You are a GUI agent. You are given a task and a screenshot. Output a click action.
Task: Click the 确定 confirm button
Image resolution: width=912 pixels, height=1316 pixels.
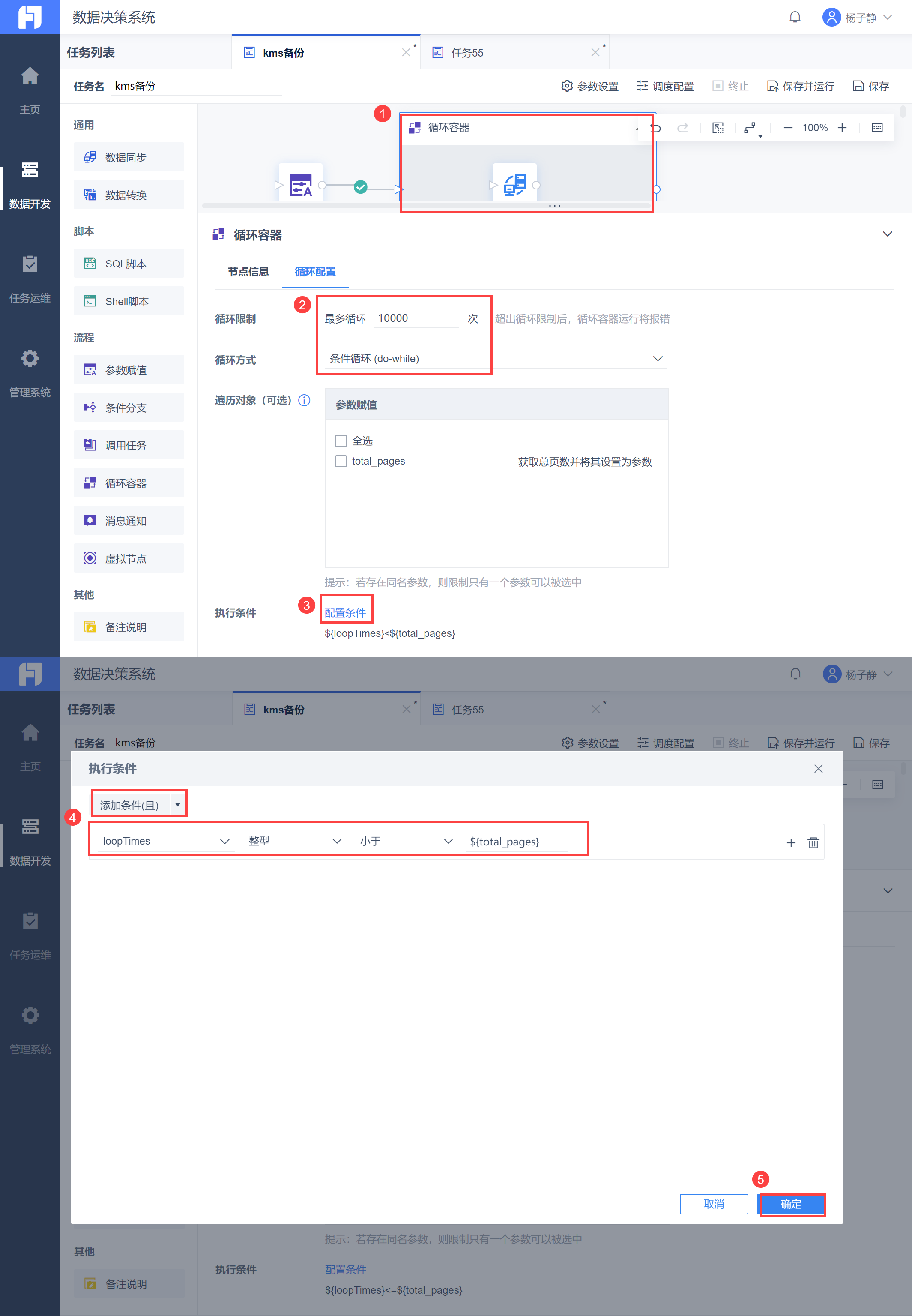pyautogui.click(x=791, y=1204)
